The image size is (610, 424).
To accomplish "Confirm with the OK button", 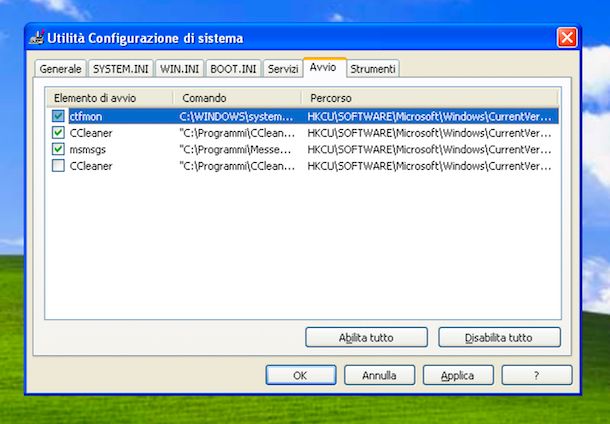I will [301, 375].
